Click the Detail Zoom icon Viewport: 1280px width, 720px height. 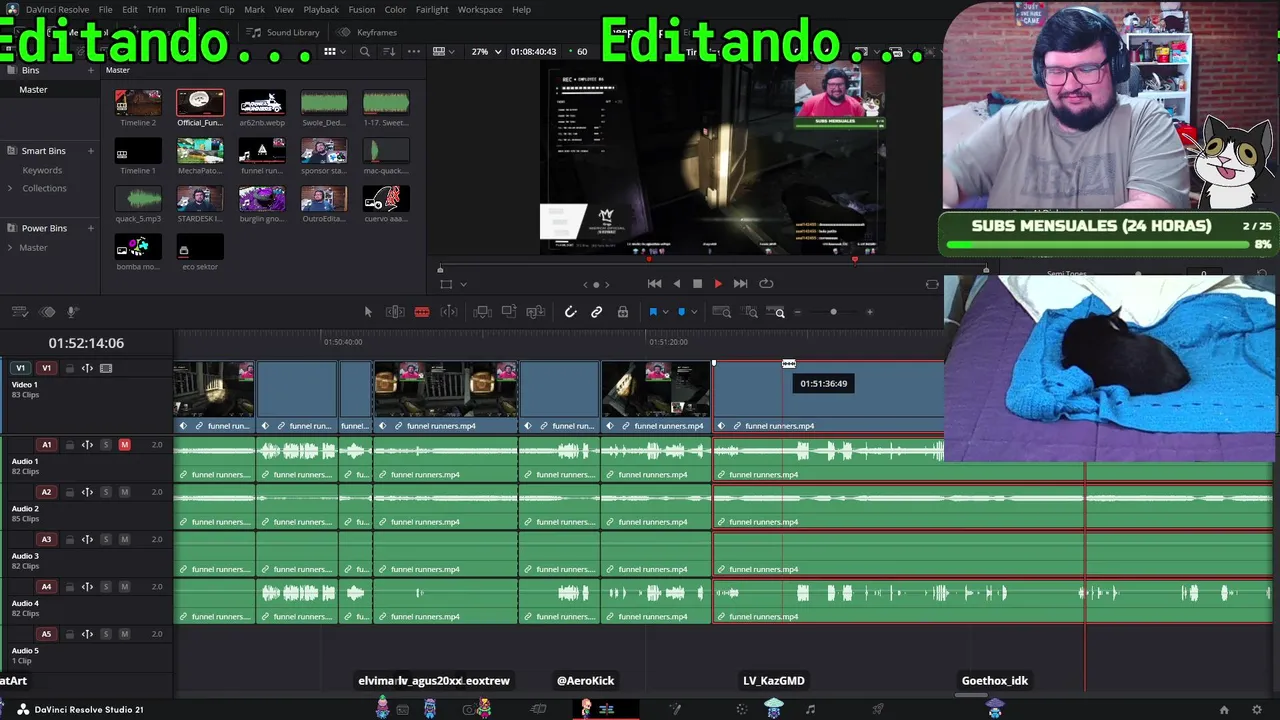[751, 312]
